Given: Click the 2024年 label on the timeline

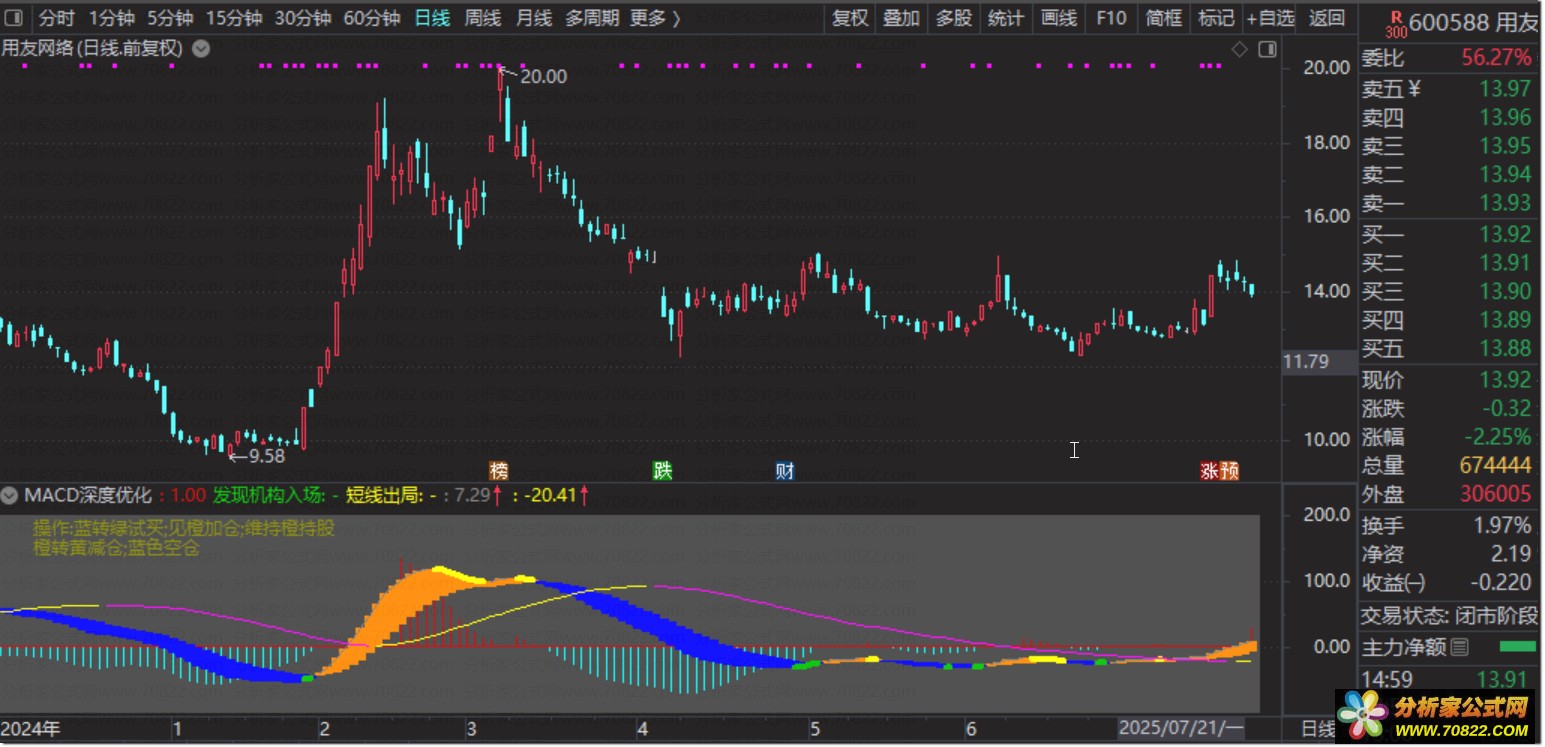Looking at the screenshot, I should tap(30, 728).
